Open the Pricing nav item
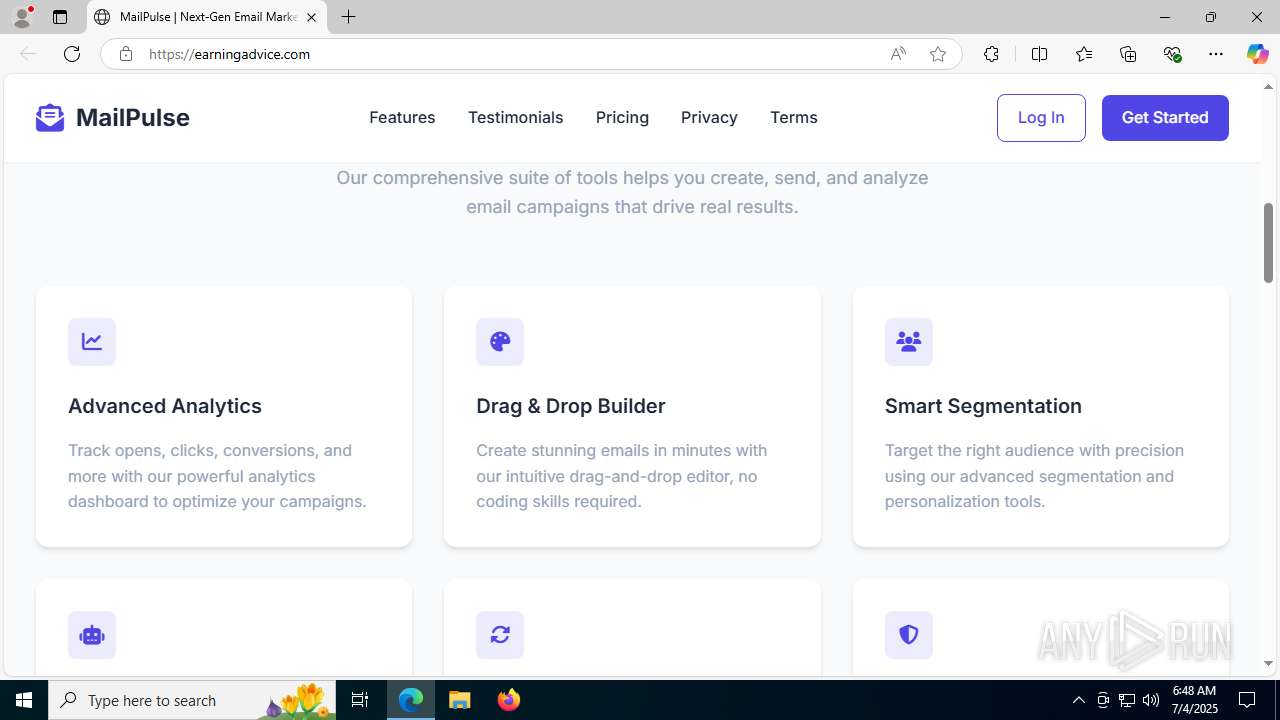Viewport: 1280px width, 720px height. point(622,117)
